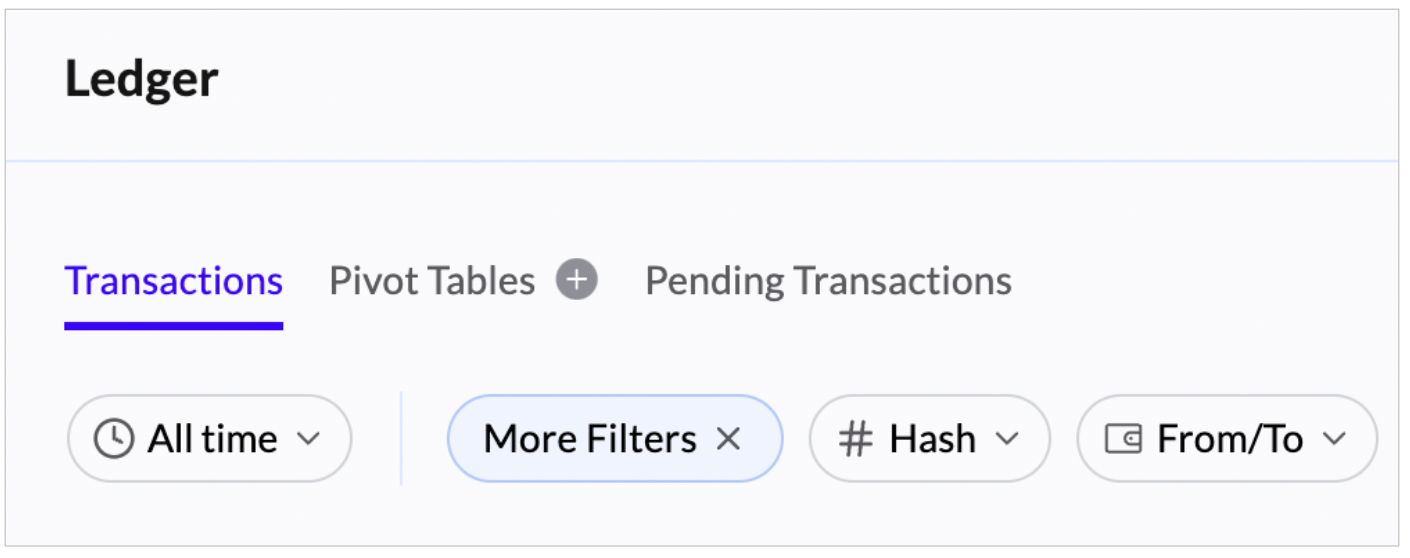The image size is (1410, 558).
Task: Click the blue underline below Transactions tab
Action: 174,325
